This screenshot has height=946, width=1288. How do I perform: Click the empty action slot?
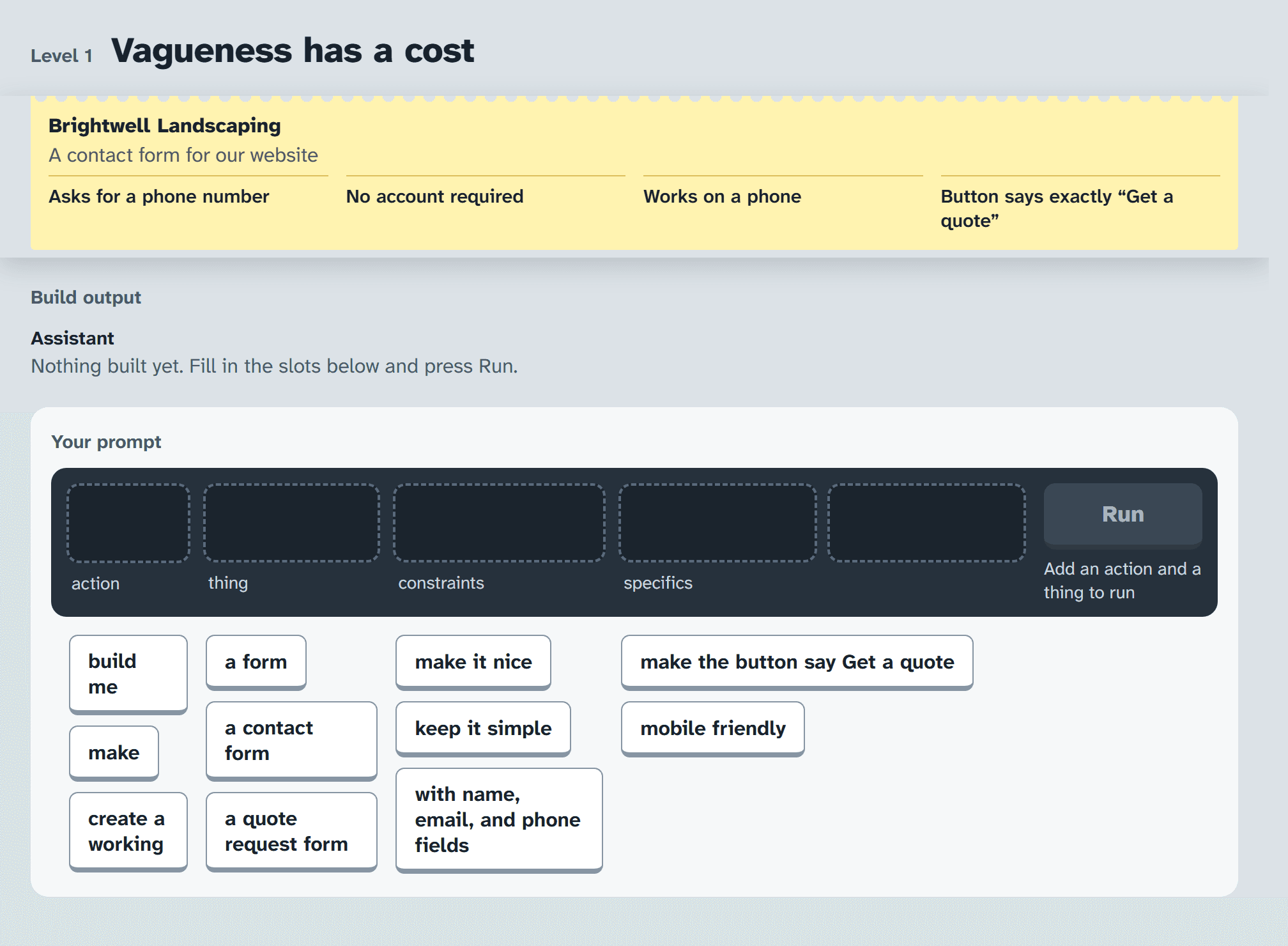[x=128, y=523]
